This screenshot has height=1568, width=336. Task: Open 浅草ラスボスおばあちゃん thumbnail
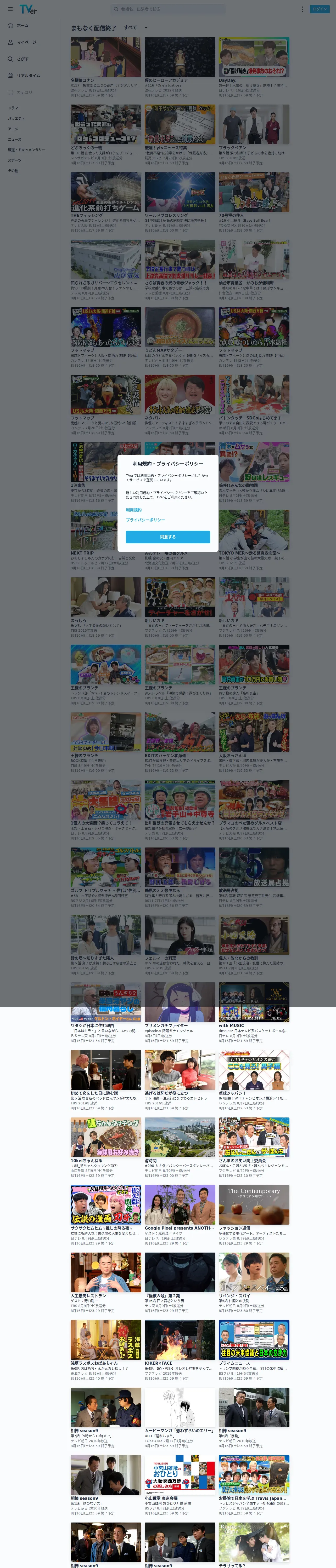click(105, 1340)
